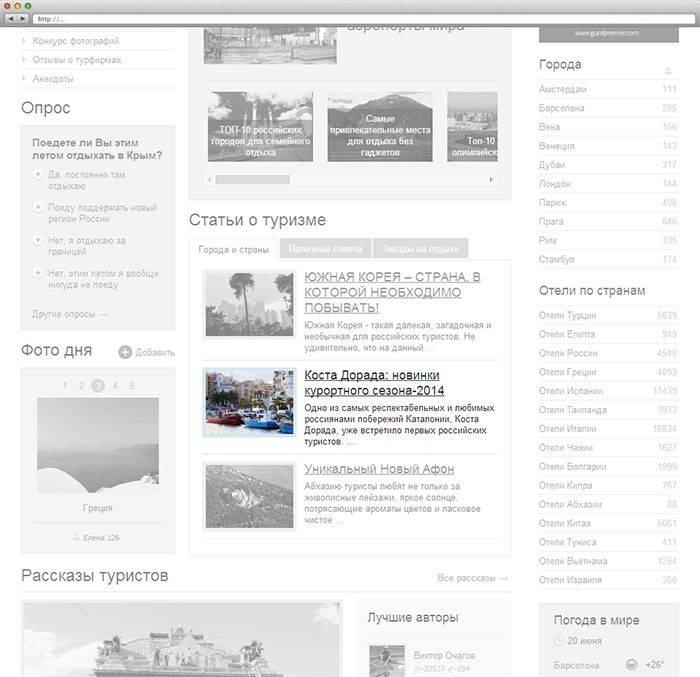Click the Добавить link in Фото дня
This screenshot has height=677, width=700.
[x=155, y=352]
